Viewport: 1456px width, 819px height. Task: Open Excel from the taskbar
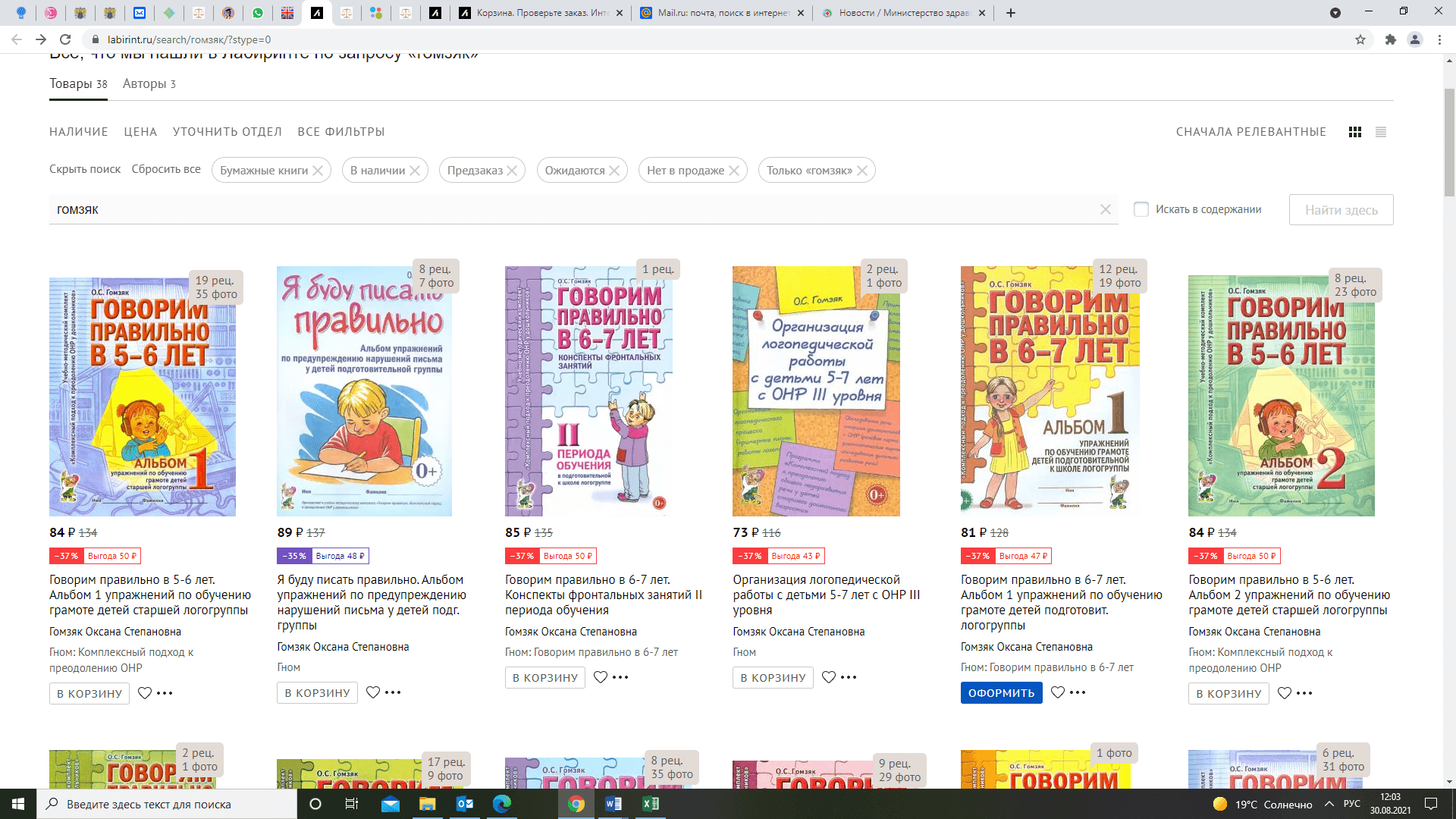pos(650,804)
